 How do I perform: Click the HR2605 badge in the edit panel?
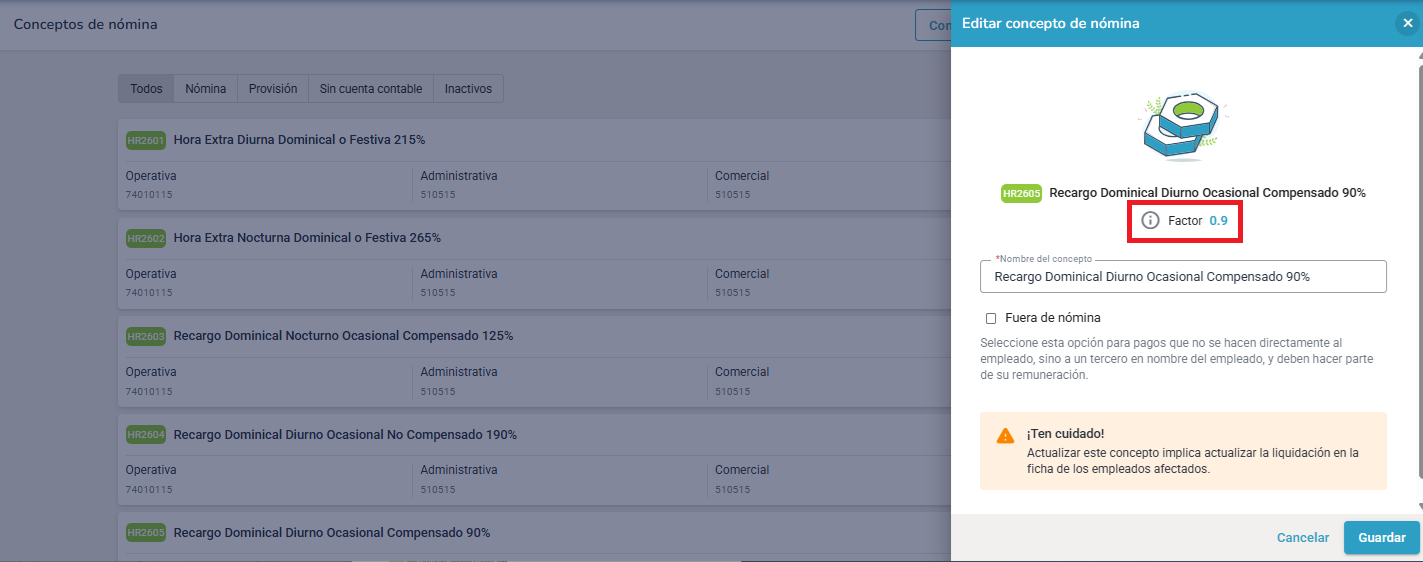click(x=1021, y=193)
